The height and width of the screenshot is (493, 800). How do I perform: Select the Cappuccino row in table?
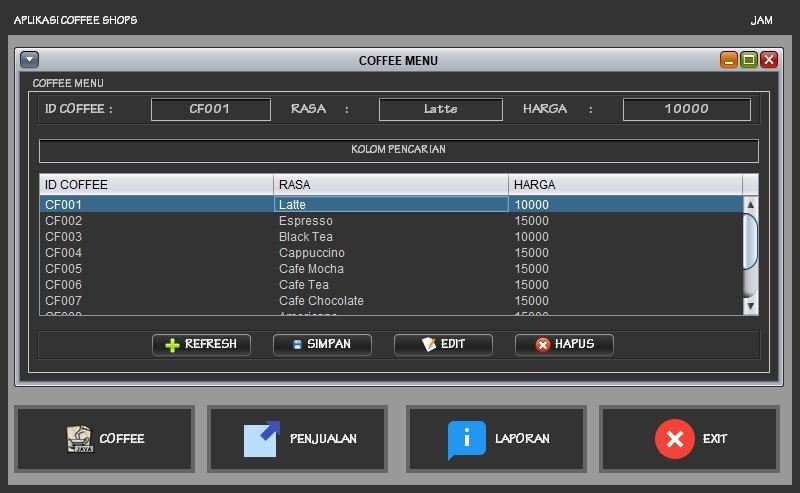[312, 253]
